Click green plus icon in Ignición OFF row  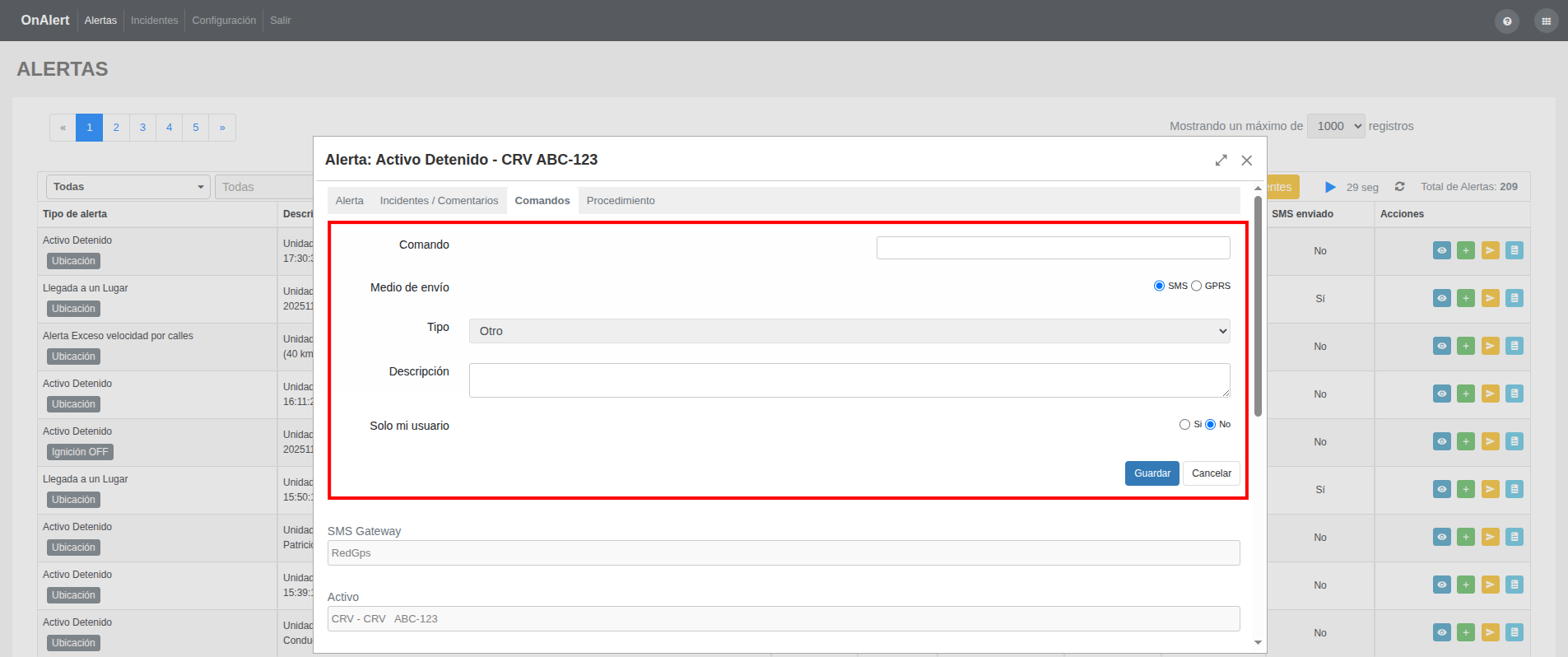1466,441
